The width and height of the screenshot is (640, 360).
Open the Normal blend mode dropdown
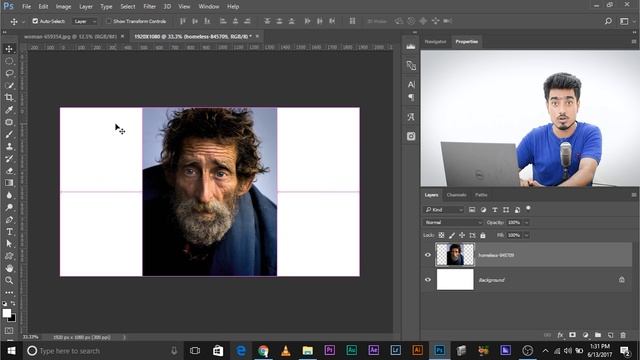[x=453, y=222]
